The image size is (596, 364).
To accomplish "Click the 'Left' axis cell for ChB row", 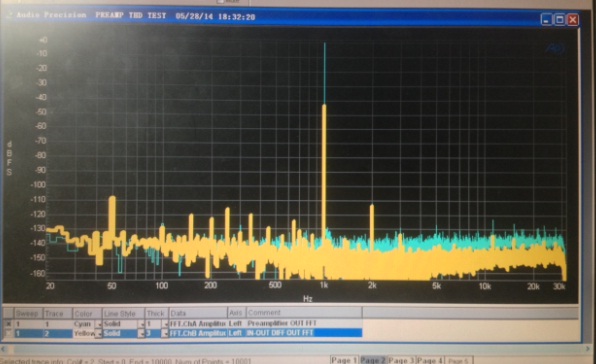I will tap(236, 333).
